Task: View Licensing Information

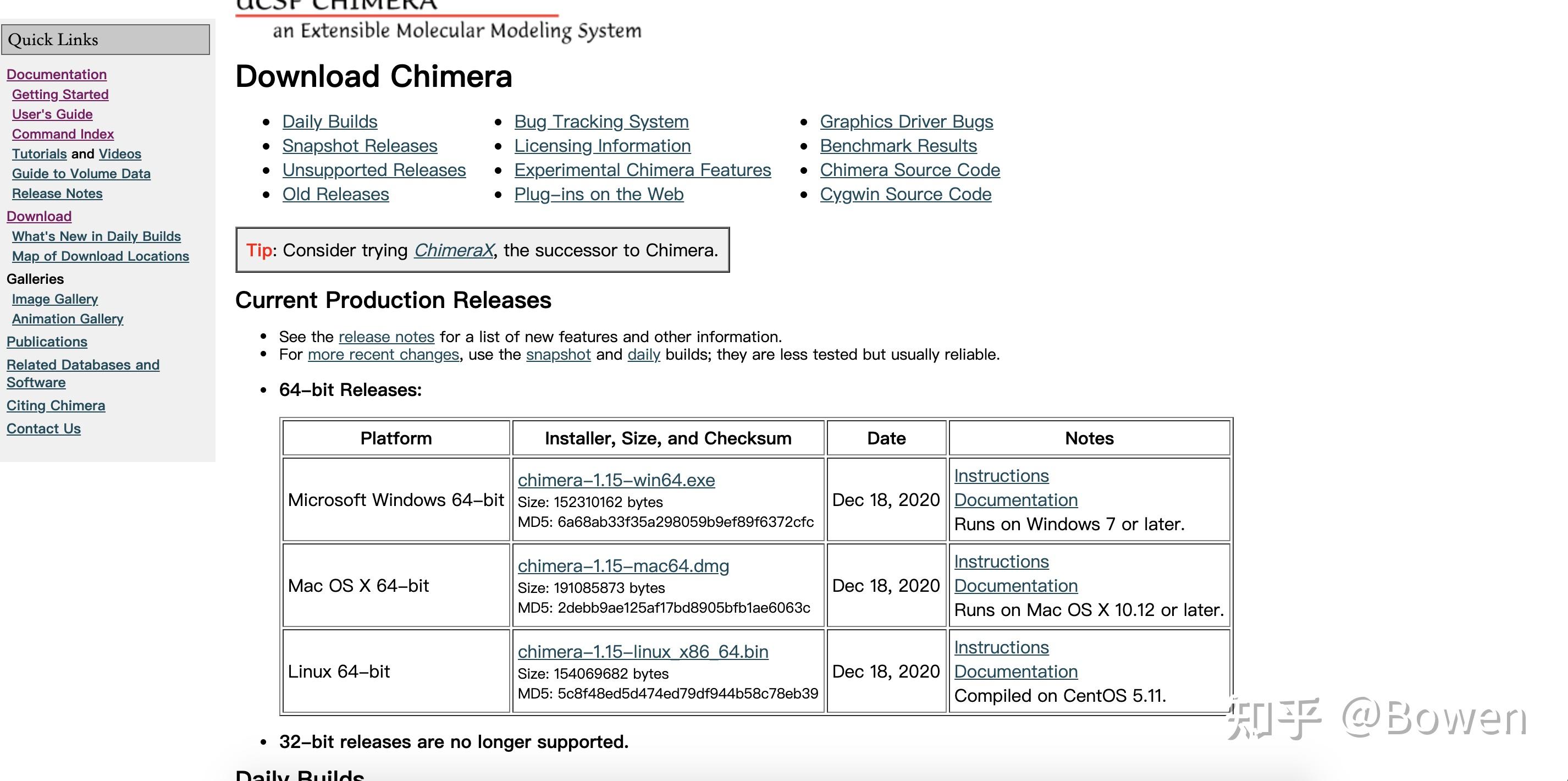Action: point(601,146)
